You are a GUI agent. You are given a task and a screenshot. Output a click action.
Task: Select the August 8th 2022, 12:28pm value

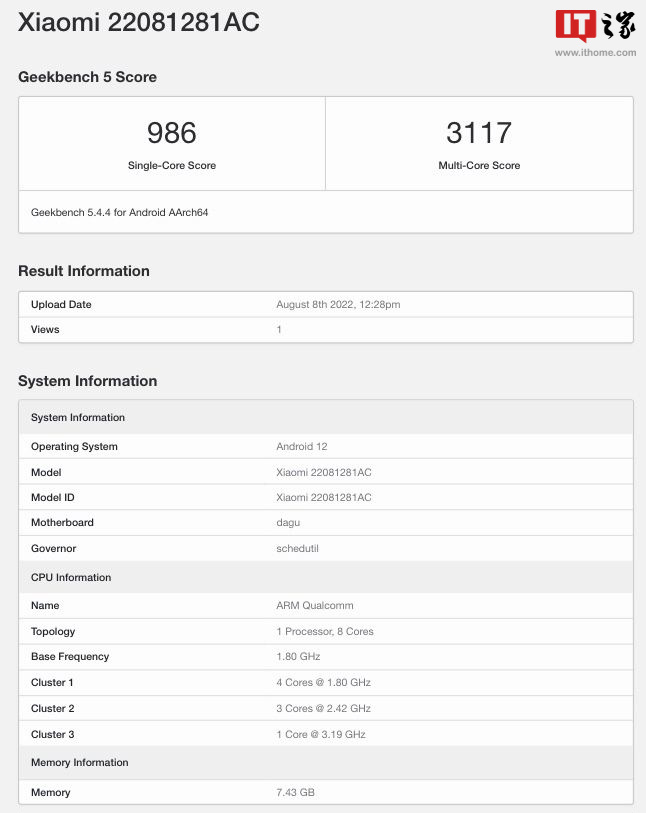338,304
